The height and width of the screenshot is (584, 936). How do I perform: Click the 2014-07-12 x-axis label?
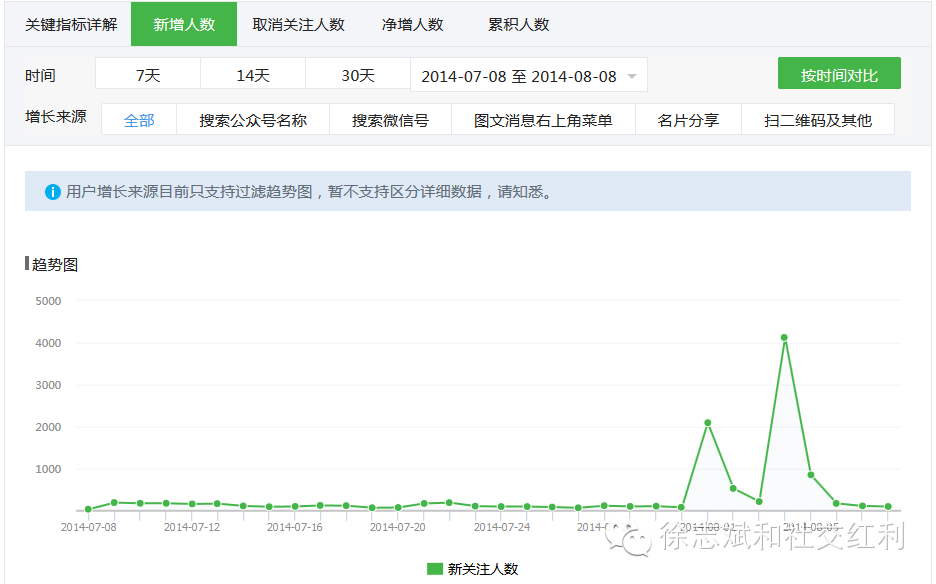click(192, 527)
